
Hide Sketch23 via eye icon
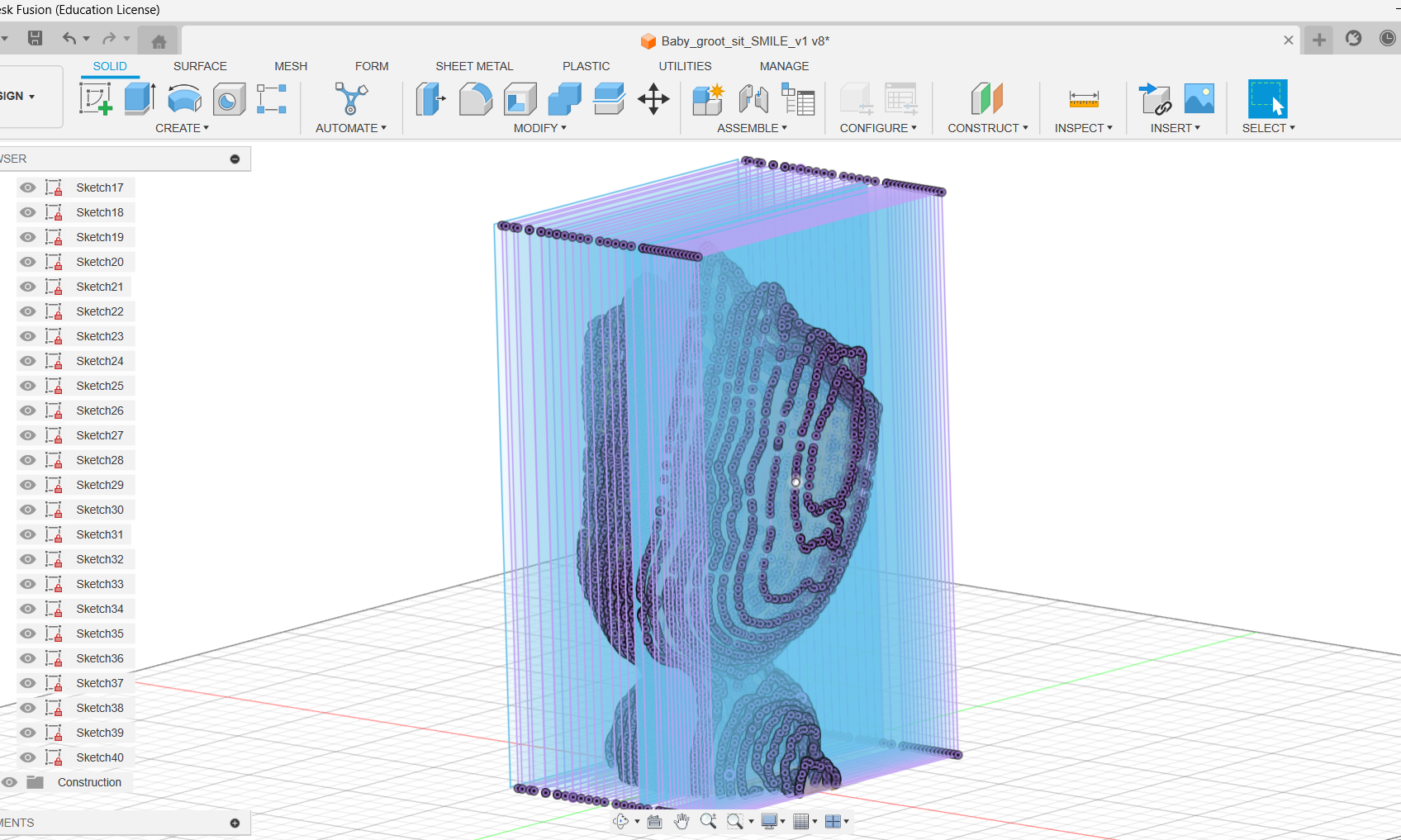point(28,336)
